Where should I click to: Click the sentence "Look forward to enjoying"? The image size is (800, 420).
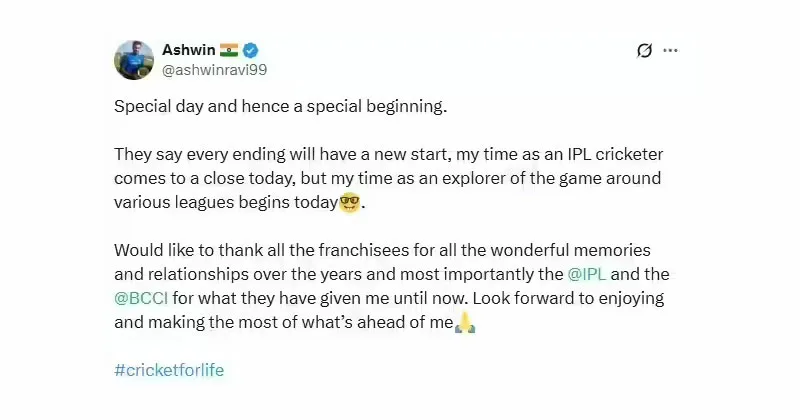point(568,298)
